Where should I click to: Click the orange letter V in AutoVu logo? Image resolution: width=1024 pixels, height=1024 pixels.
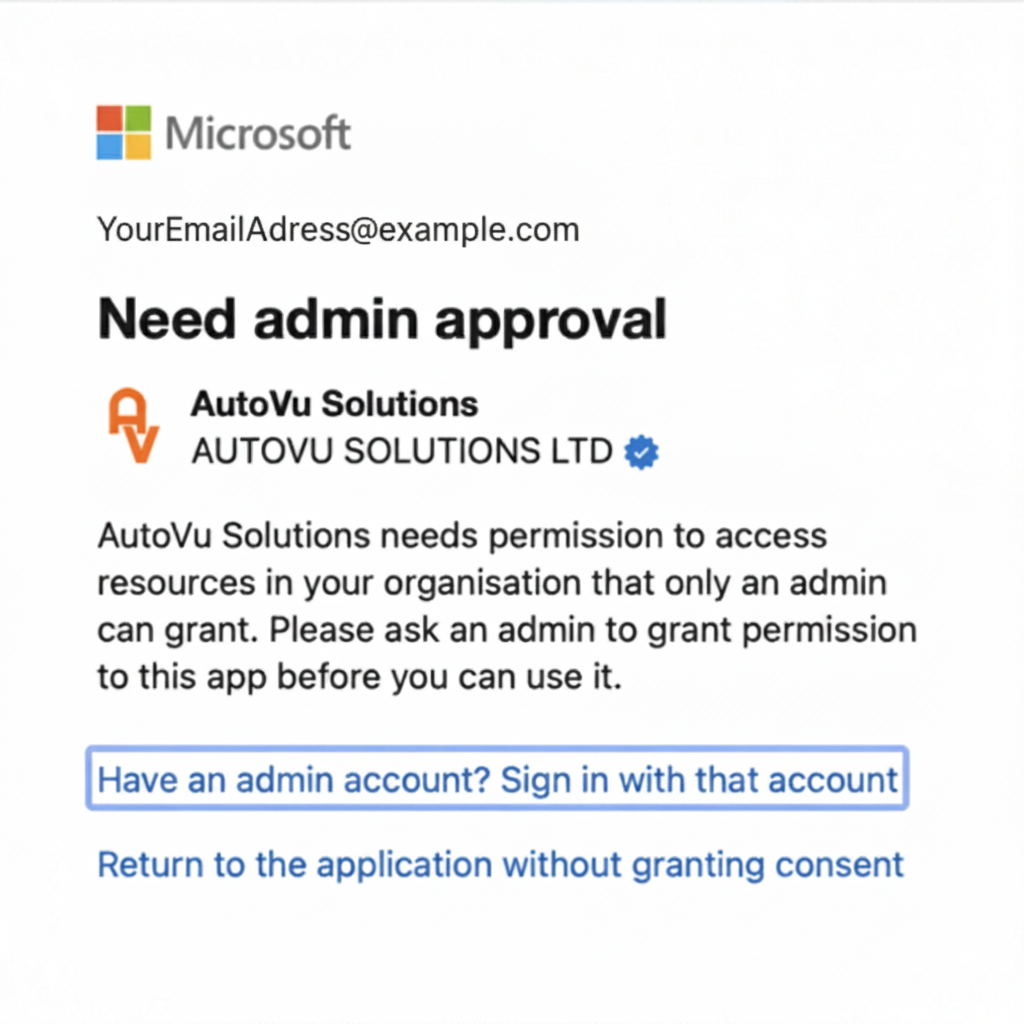point(143,444)
